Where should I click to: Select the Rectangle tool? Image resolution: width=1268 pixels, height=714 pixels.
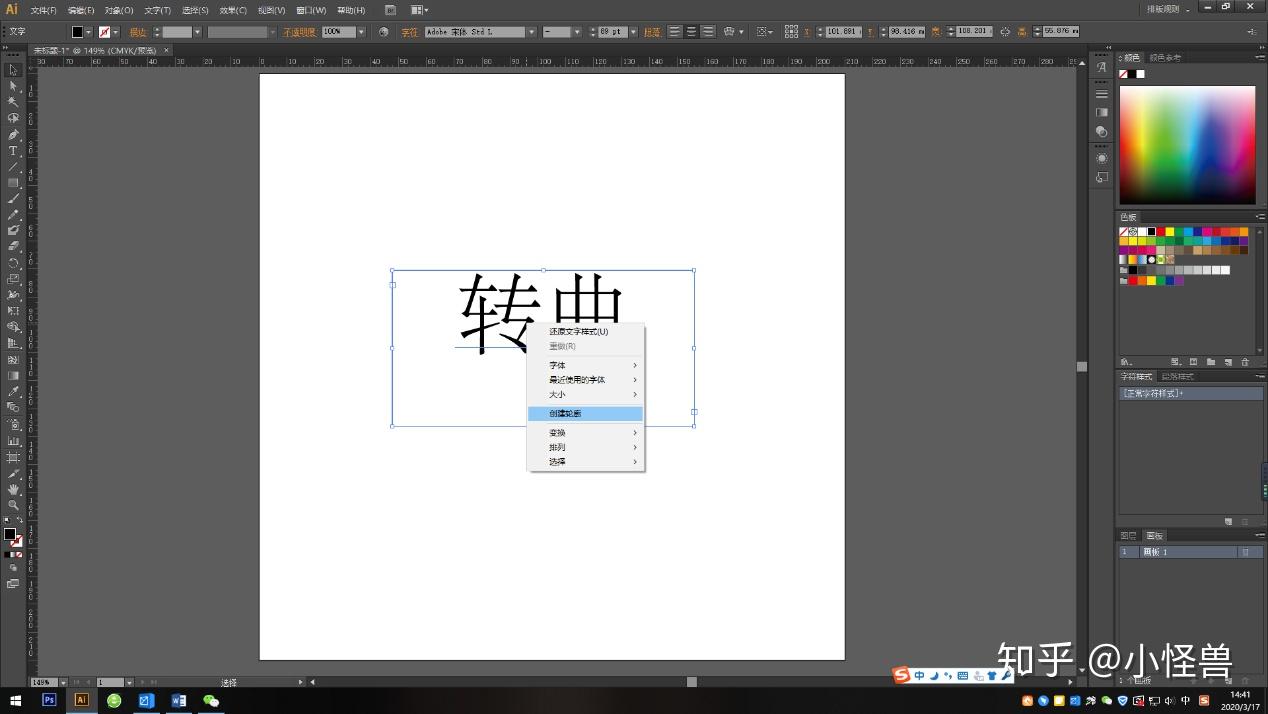click(13, 183)
